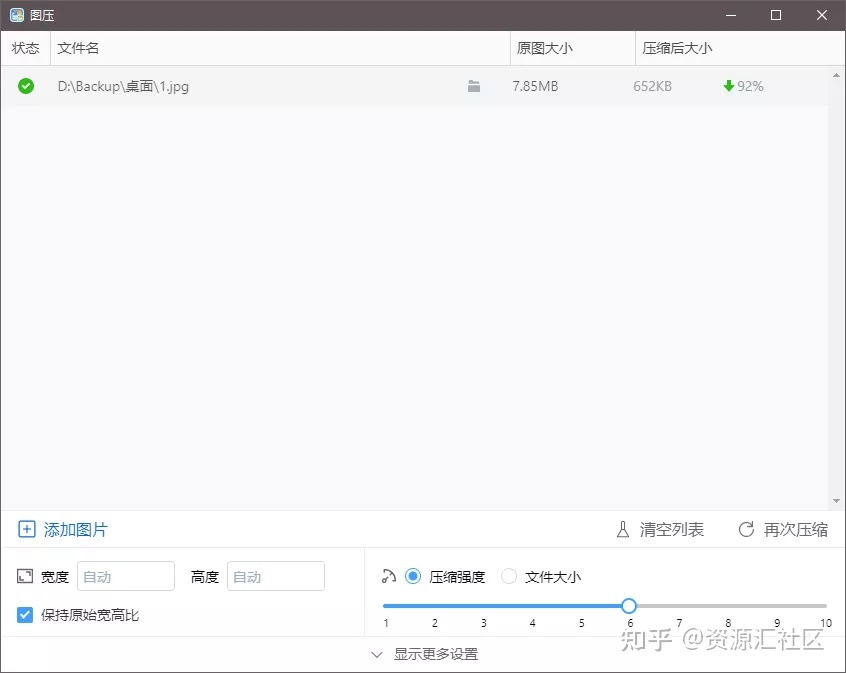Screen dimensions: 846x673
Task: Click the green success status icon
Action: pos(26,86)
